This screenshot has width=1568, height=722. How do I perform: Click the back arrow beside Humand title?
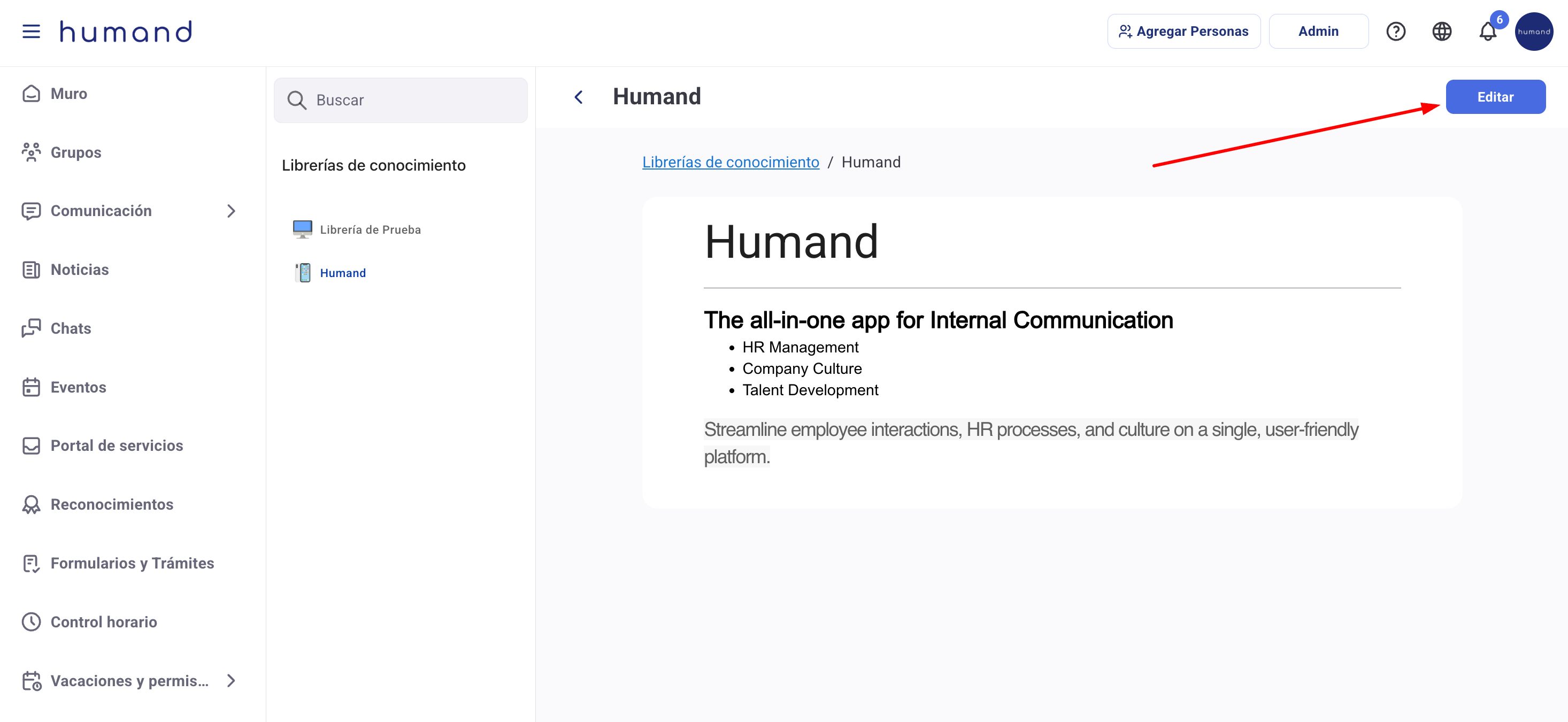pyautogui.click(x=578, y=97)
